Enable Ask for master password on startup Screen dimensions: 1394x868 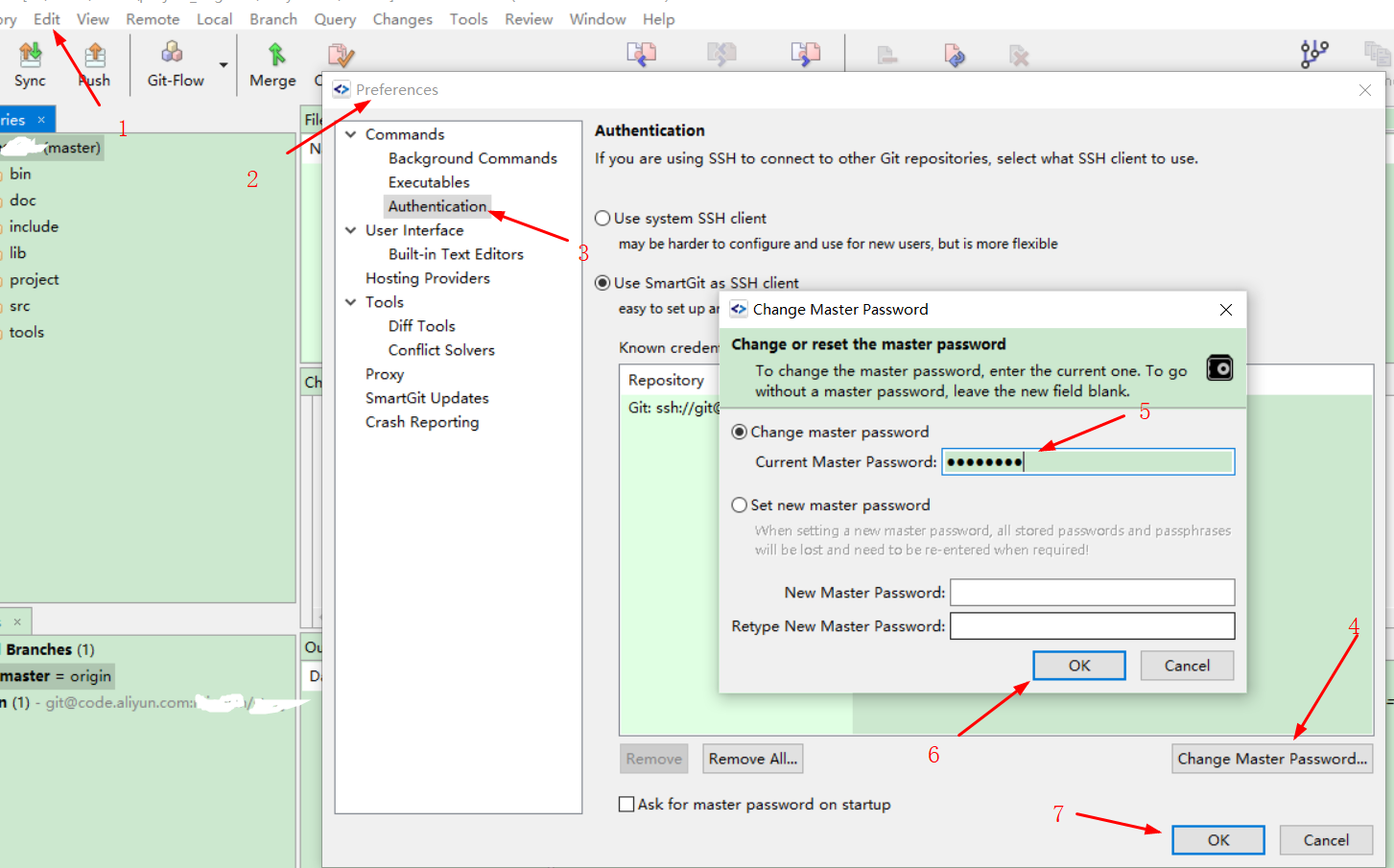pos(626,804)
